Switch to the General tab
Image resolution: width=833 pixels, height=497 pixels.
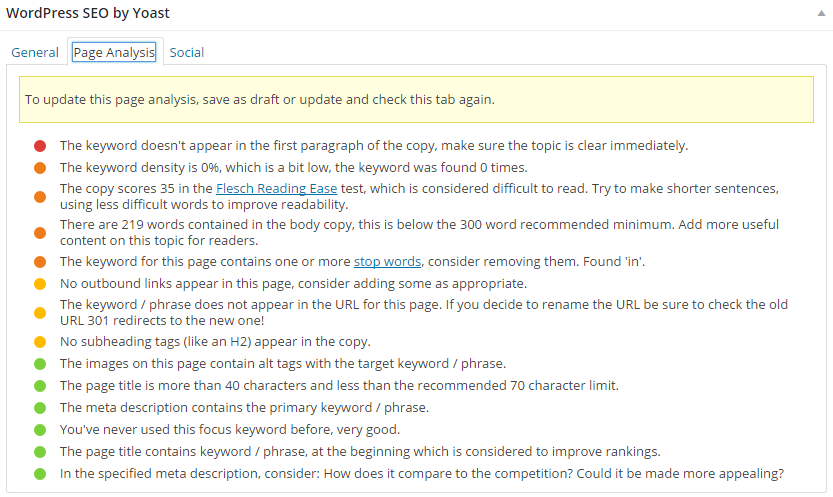click(35, 53)
